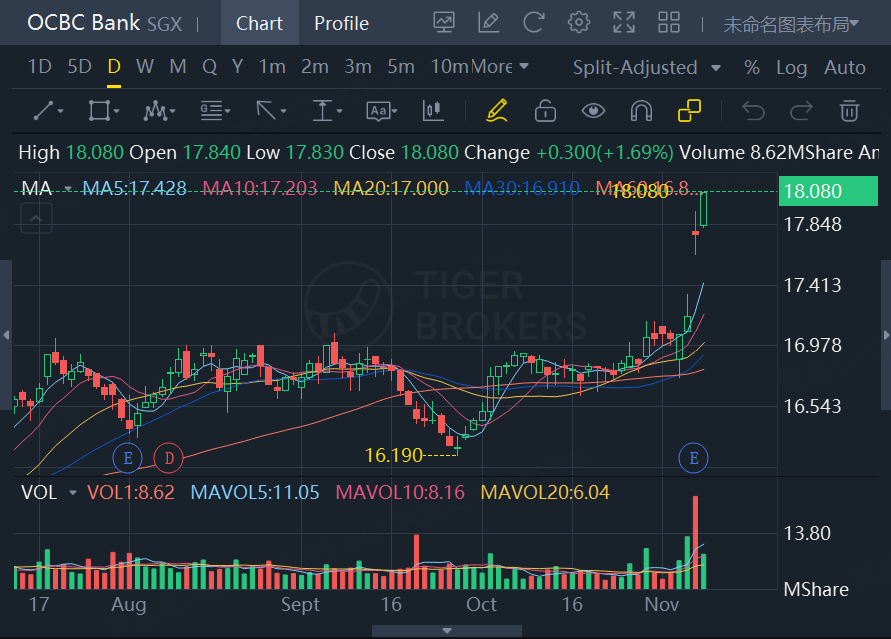Viewport: 891px width, 639px height.
Task: Select the daily D timeframe
Action: [x=114, y=66]
